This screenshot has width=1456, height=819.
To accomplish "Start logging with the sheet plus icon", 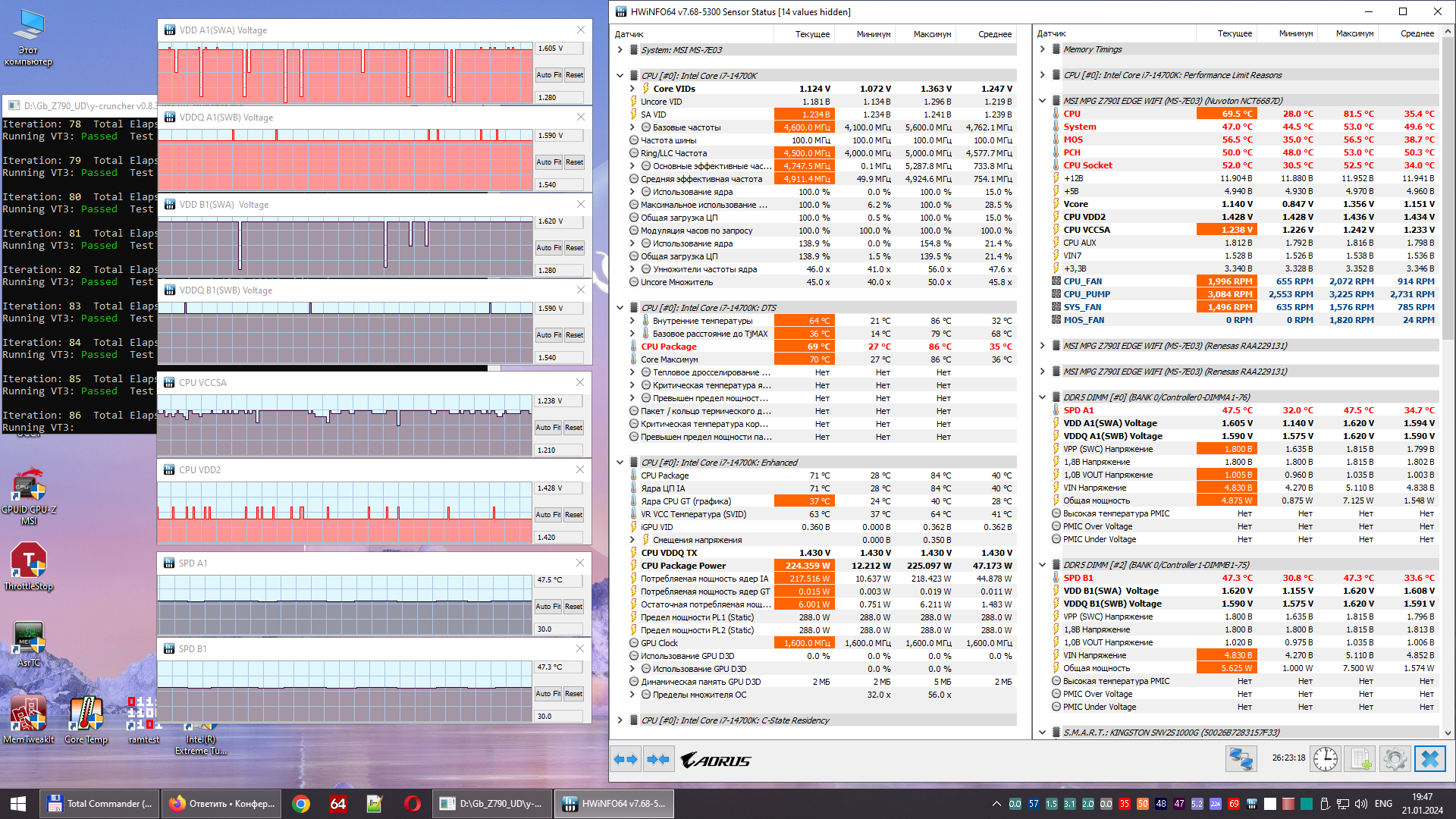I will (x=1361, y=759).
